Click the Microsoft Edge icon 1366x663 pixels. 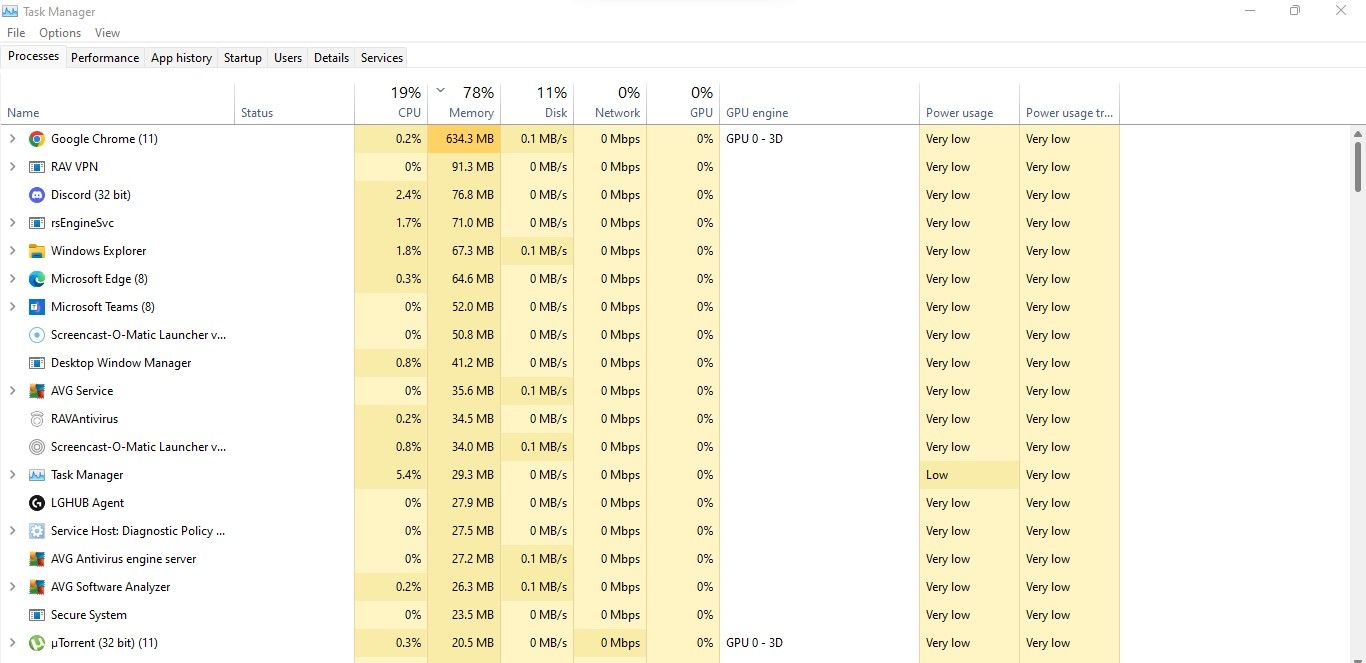click(37, 279)
